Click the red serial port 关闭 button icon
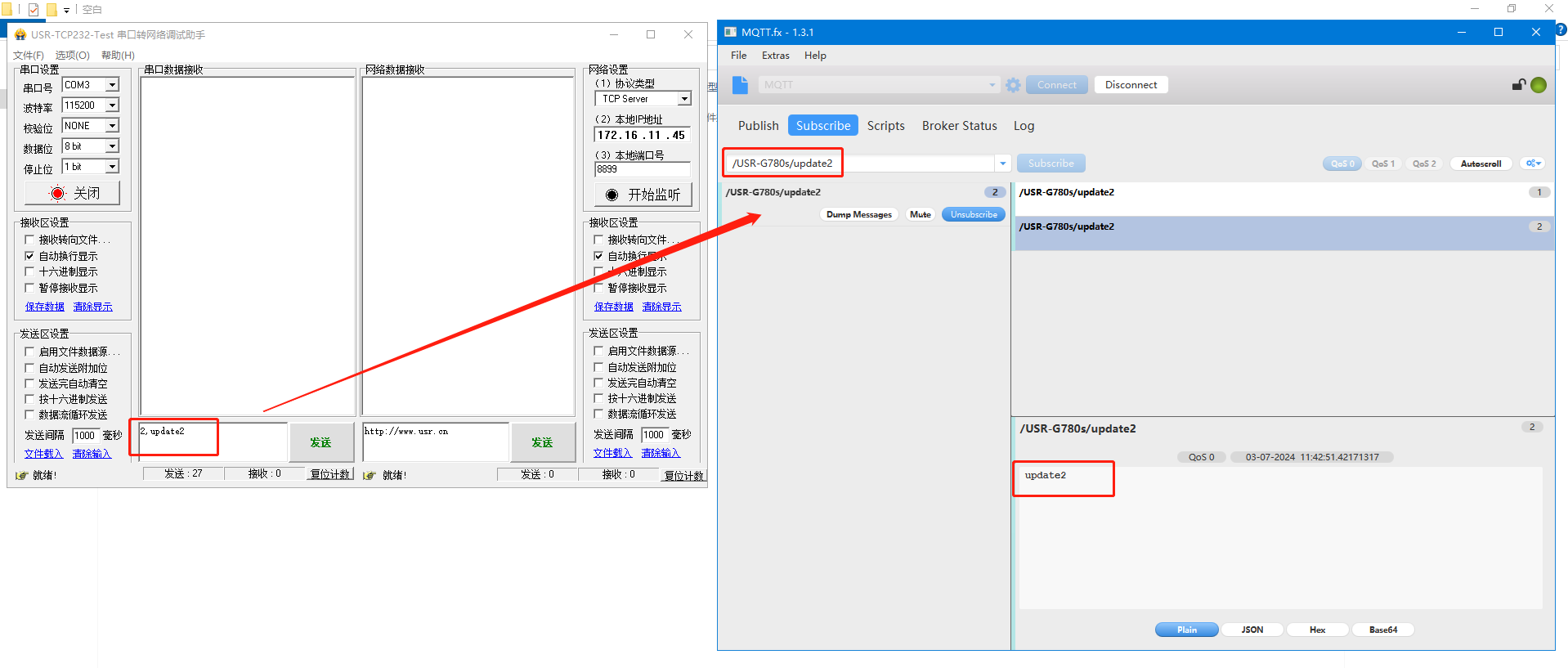This screenshot has height=668, width=1568. tap(58, 194)
